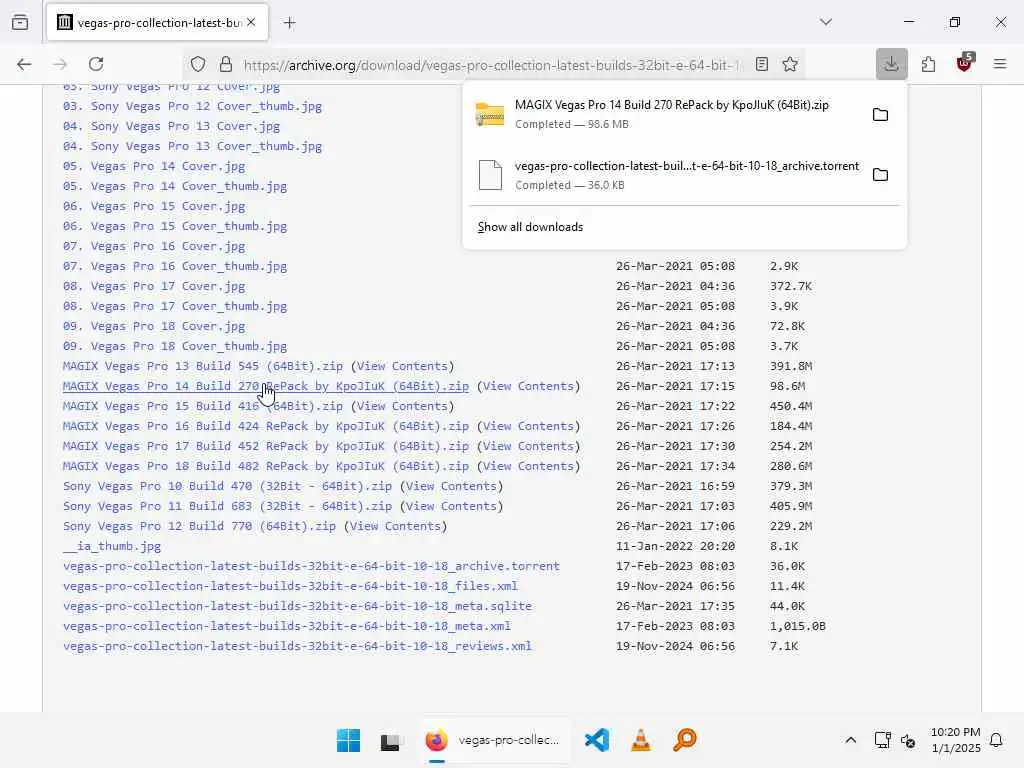Open the dark file manager taskbar icon
This screenshot has height=768, width=1024.
click(x=391, y=741)
